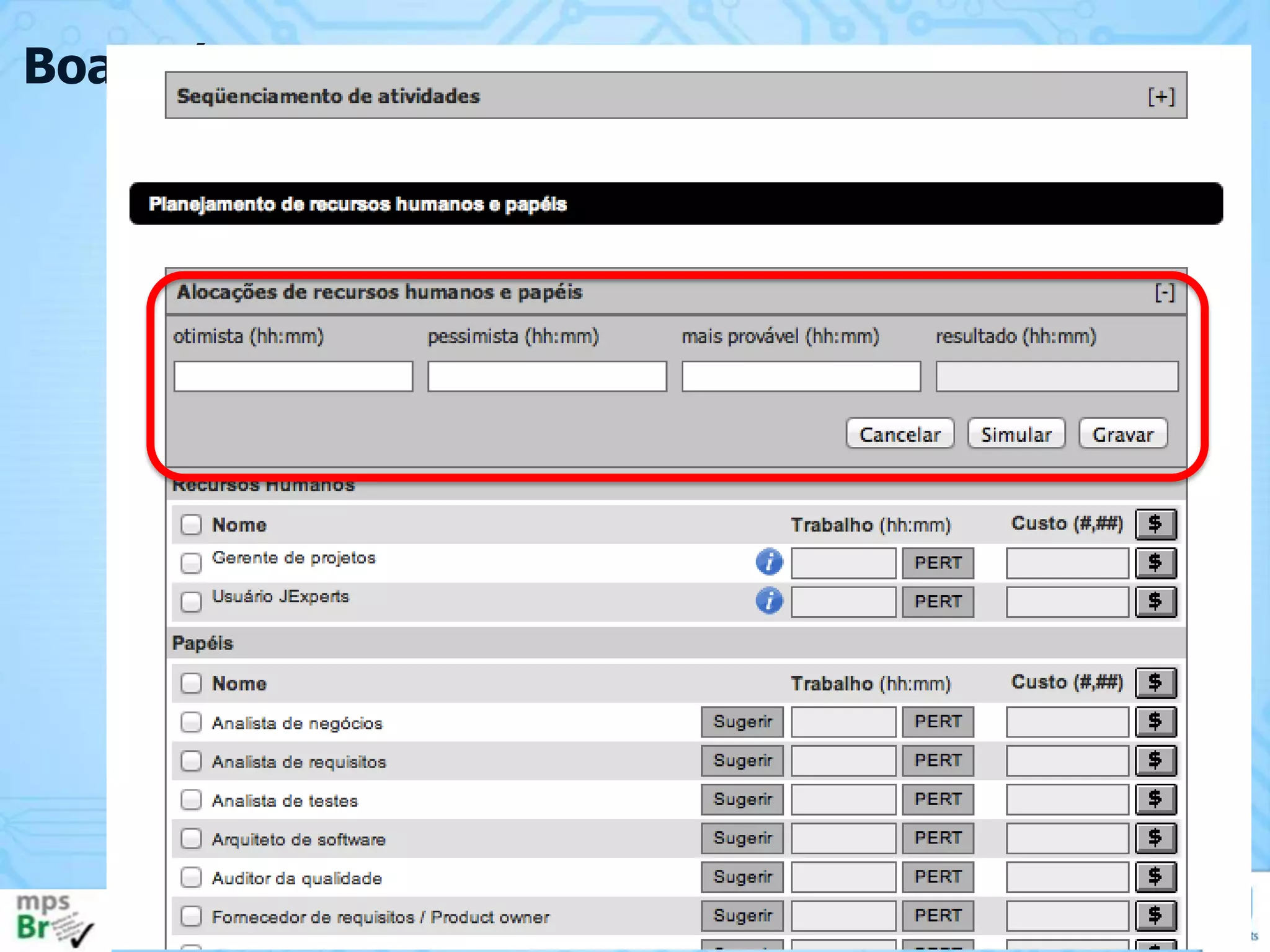Viewport: 1270px width, 952px height.
Task: Click the Cancelar button
Action: (900, 434)
